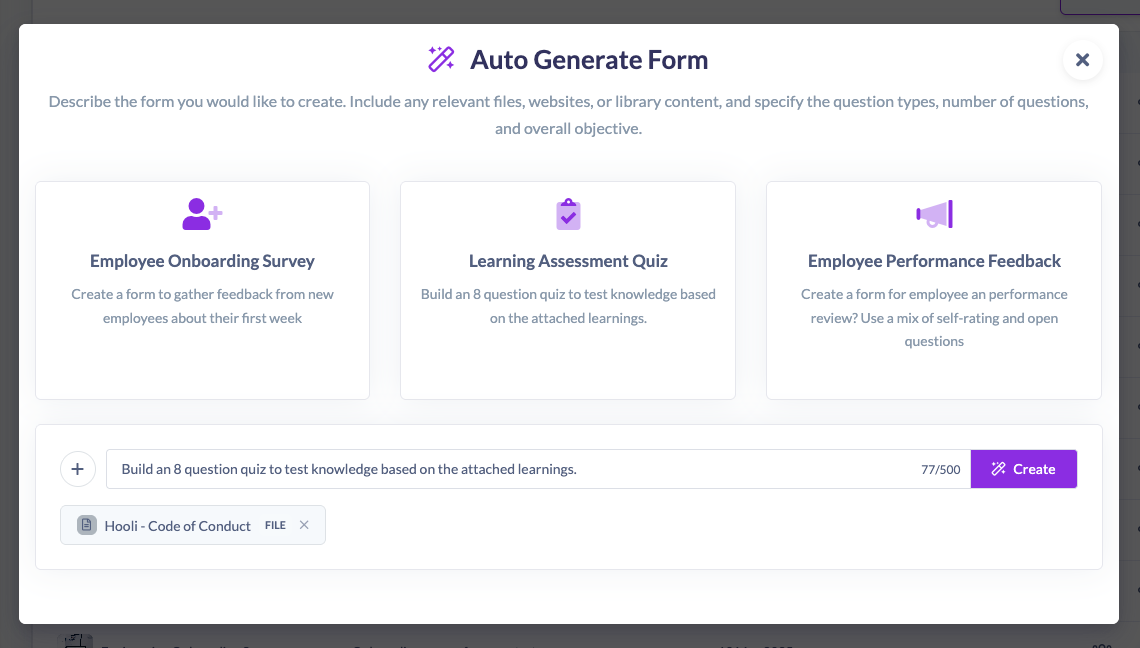Click the Create button label
The height and width of the screenshot is (648, 1140).
click(1034, 469)
